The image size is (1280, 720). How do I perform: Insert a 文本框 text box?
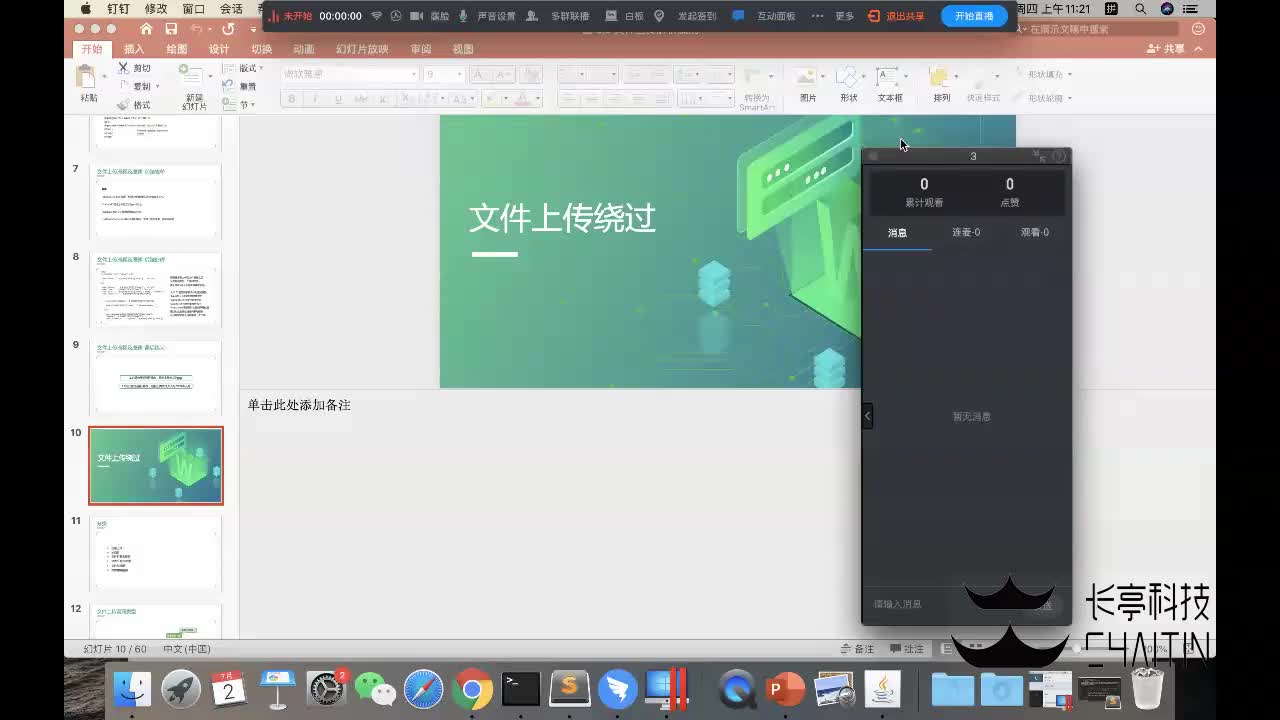point(890,84)
